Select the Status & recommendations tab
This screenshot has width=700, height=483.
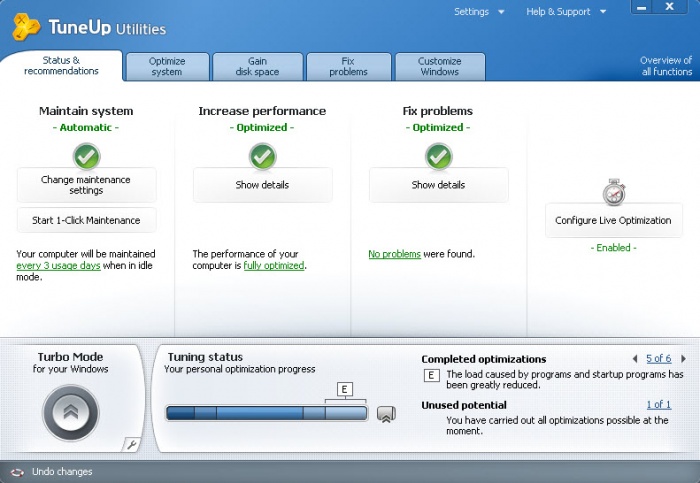[61, 66]
